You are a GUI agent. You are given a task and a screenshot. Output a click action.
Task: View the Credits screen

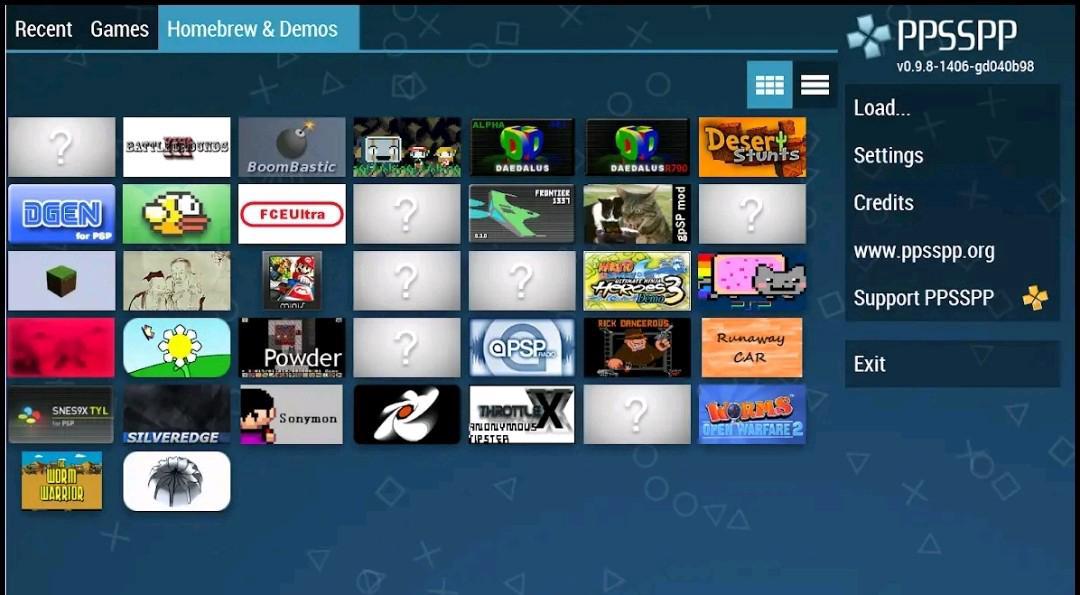point(883,202)
